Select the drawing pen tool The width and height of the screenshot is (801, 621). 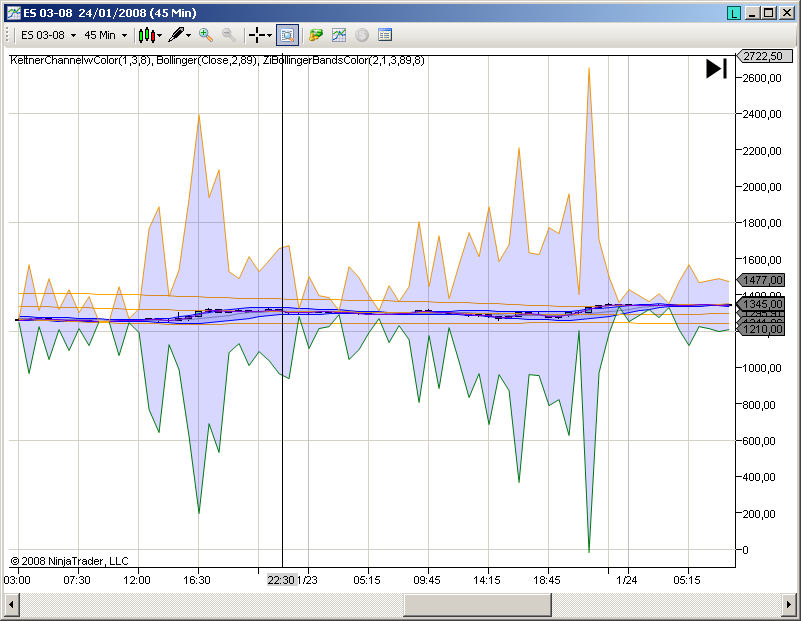[x=176, y=35]
